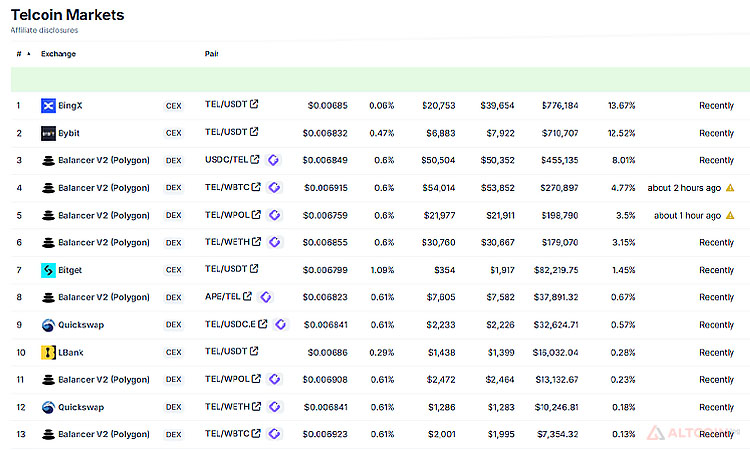Click the 13.67% volume share cell
This screenshot has width=750, height=450.
(621, 106)
